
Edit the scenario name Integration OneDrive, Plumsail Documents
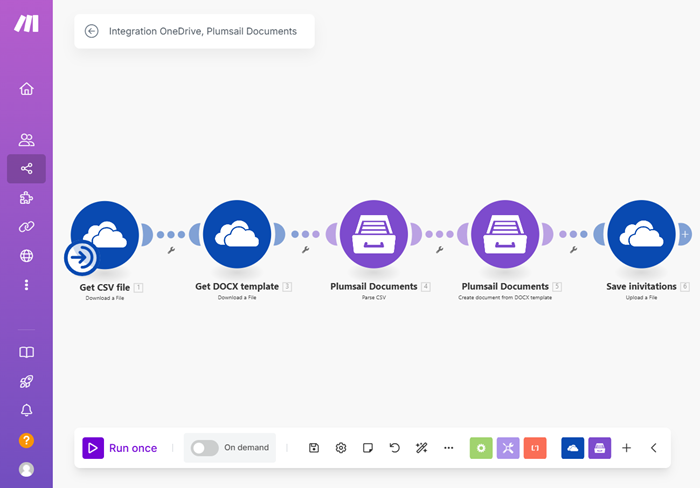[203, 31]
